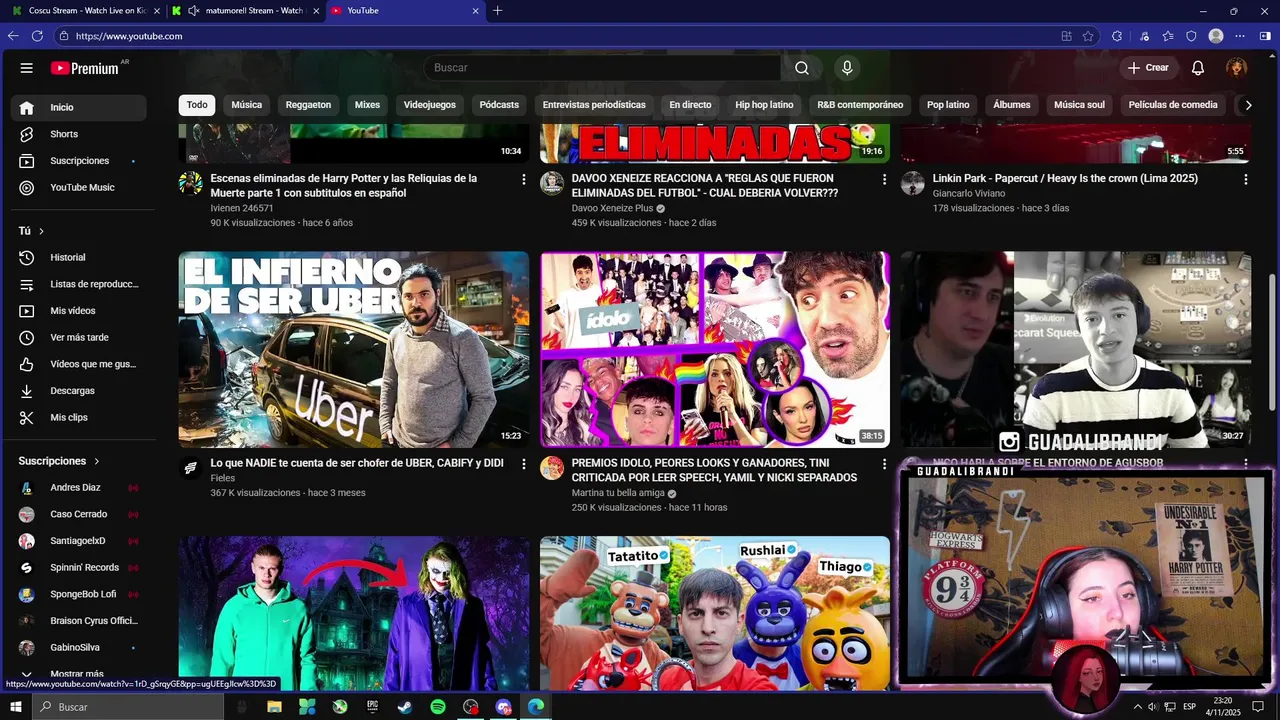
Task: Switch to the matumorell Stream tab
Action: pyautogui.click(x=244, y=11)
